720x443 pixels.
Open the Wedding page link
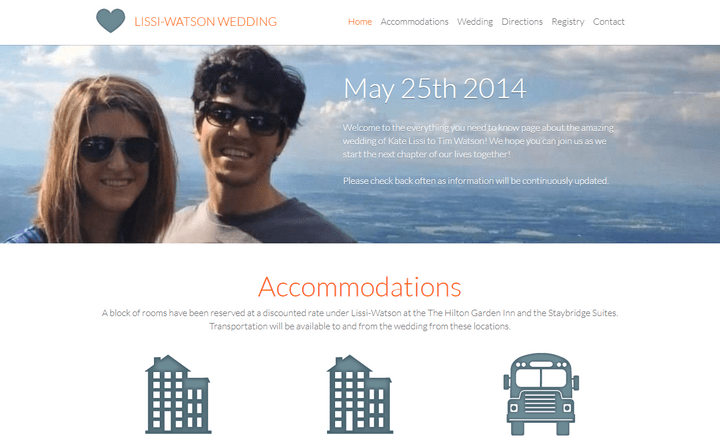tap(475, 22)
